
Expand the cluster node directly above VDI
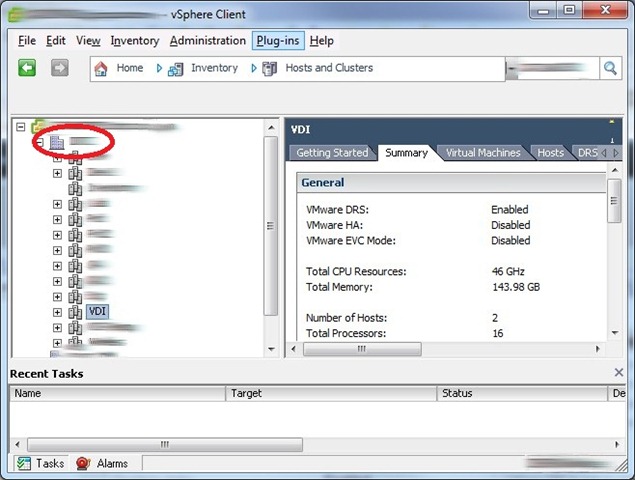(58, 297)
